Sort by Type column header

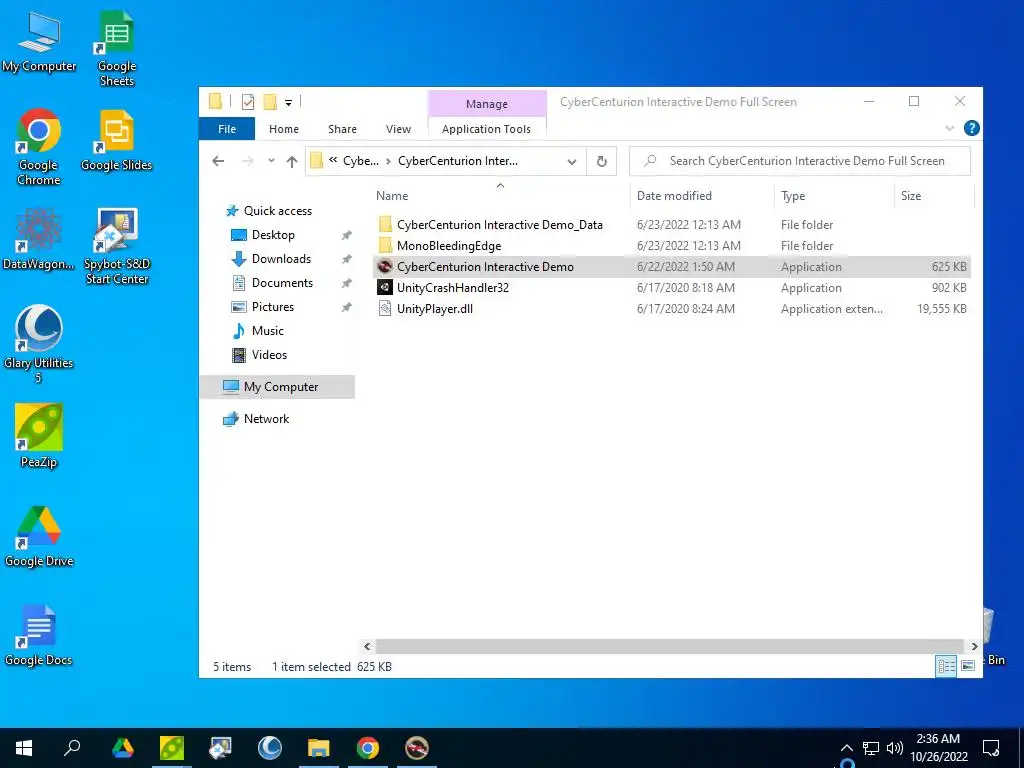(x=793, y=196)
